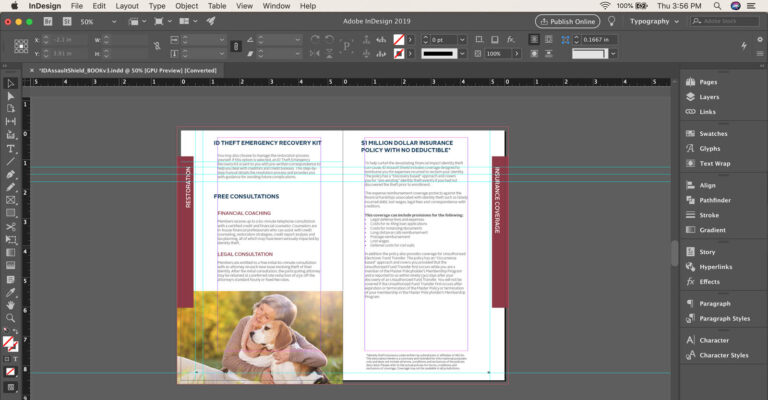Select the Pencil tool

point(10,187)
